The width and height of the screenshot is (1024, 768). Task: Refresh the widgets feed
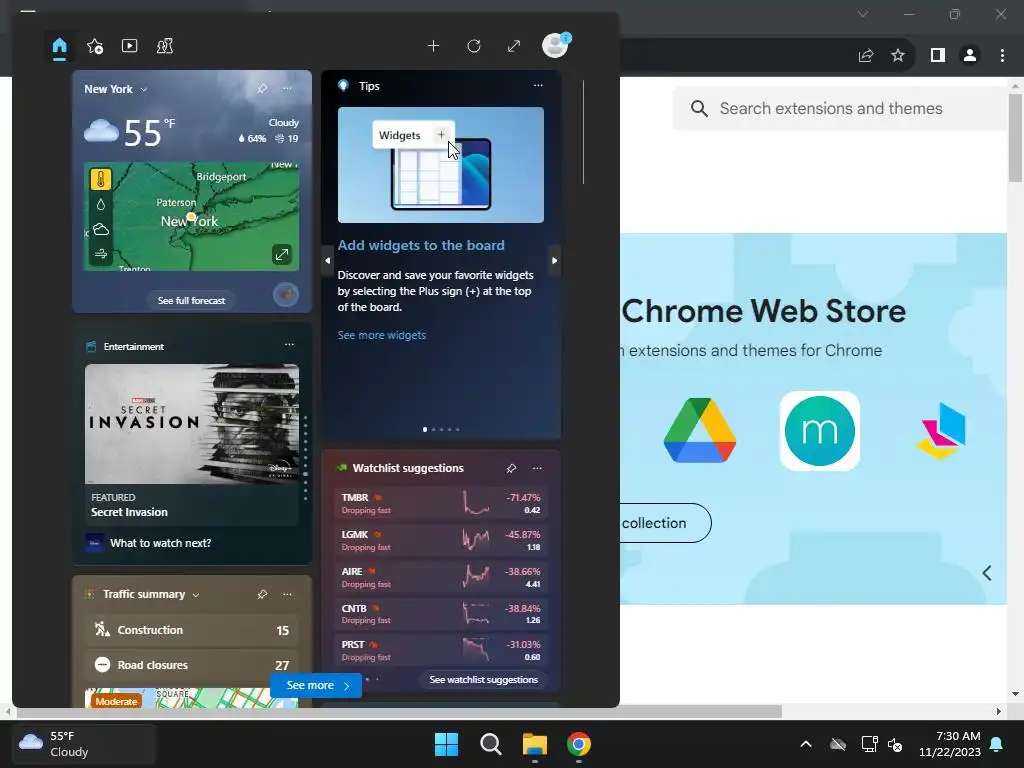tap(473, 46)
